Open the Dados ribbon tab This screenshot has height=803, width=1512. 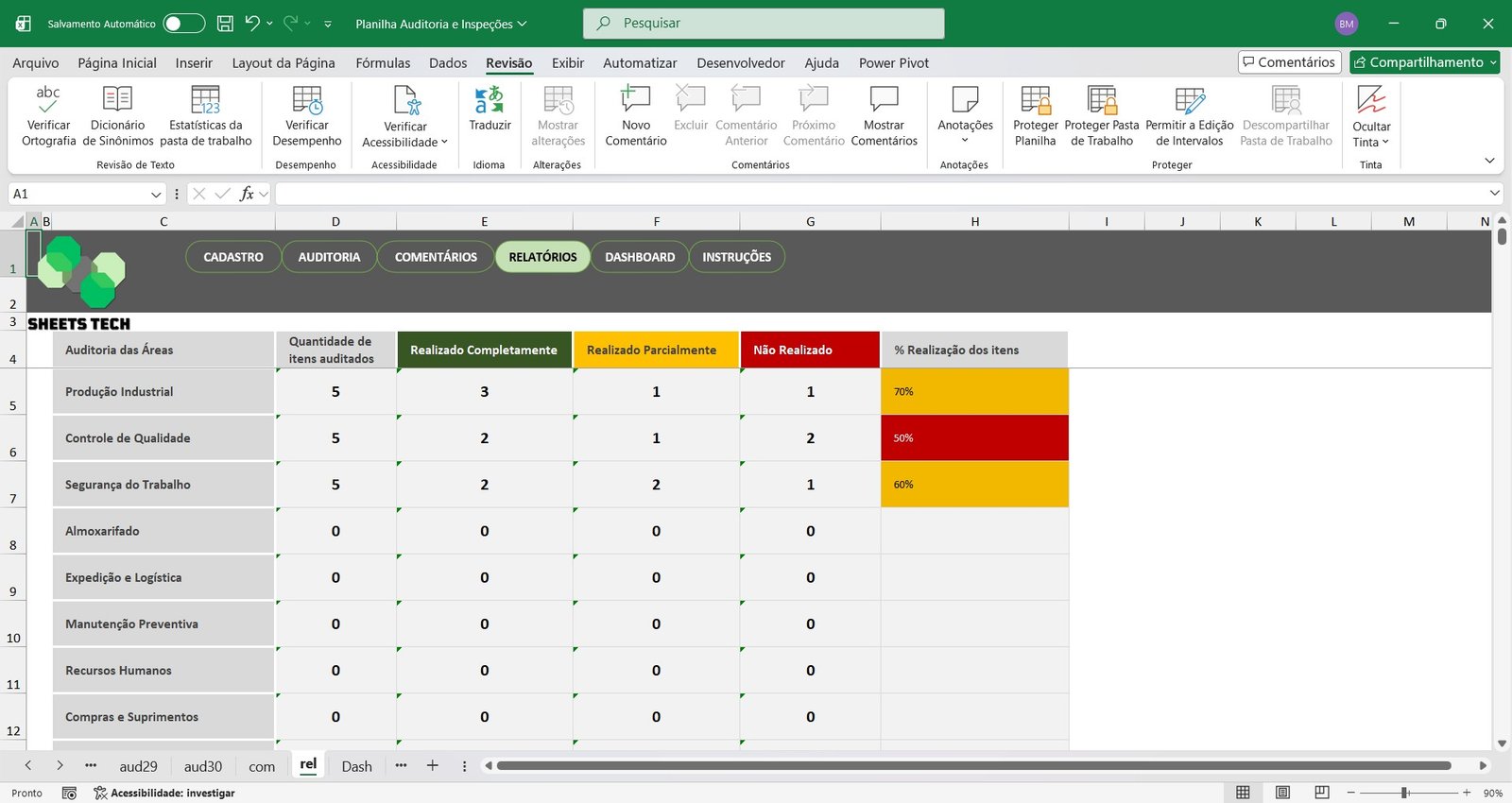(448, 62)
